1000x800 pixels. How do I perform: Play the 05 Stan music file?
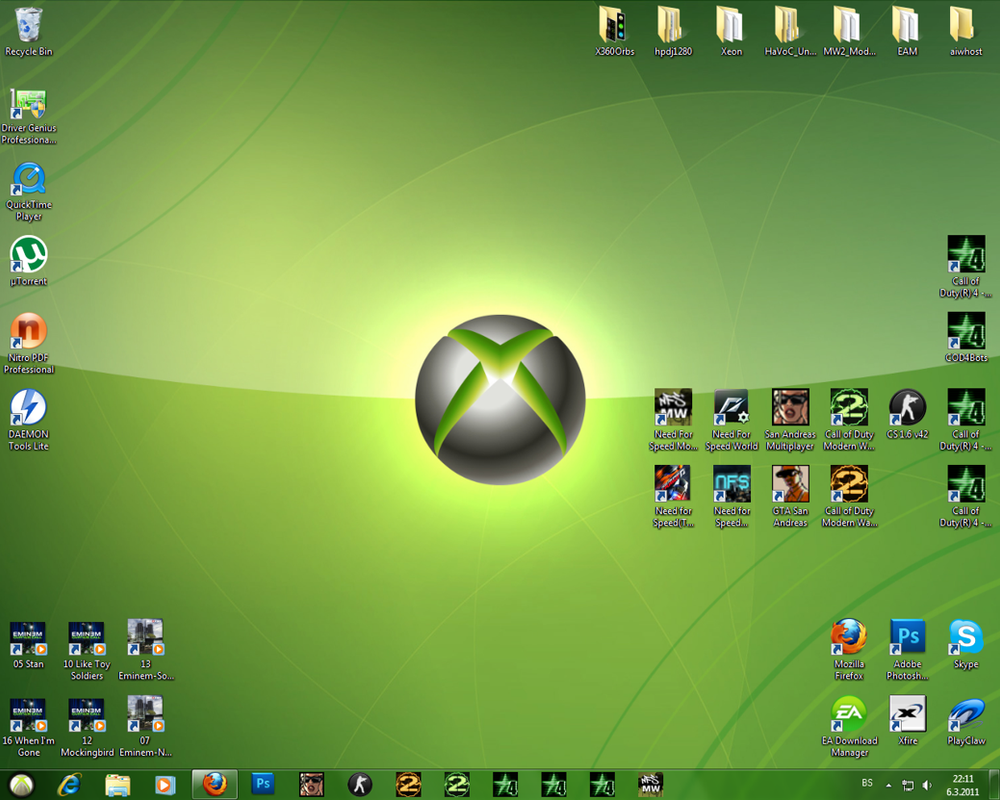(28, 638)
